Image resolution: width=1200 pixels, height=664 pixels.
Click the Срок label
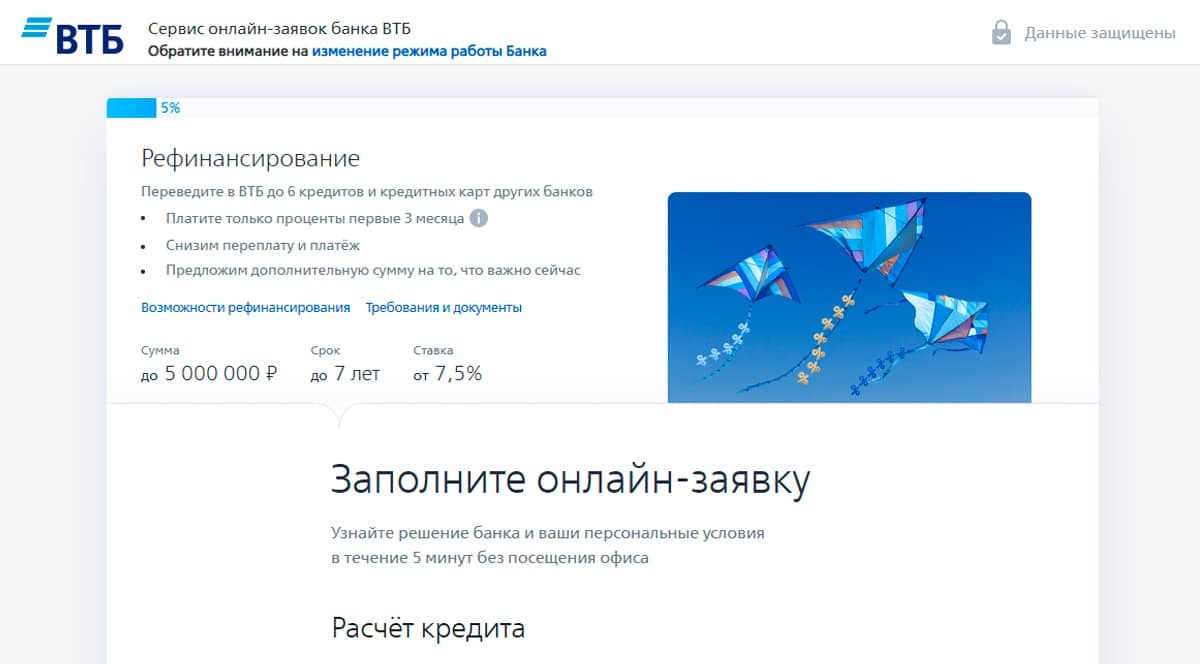tap(325, 351)
